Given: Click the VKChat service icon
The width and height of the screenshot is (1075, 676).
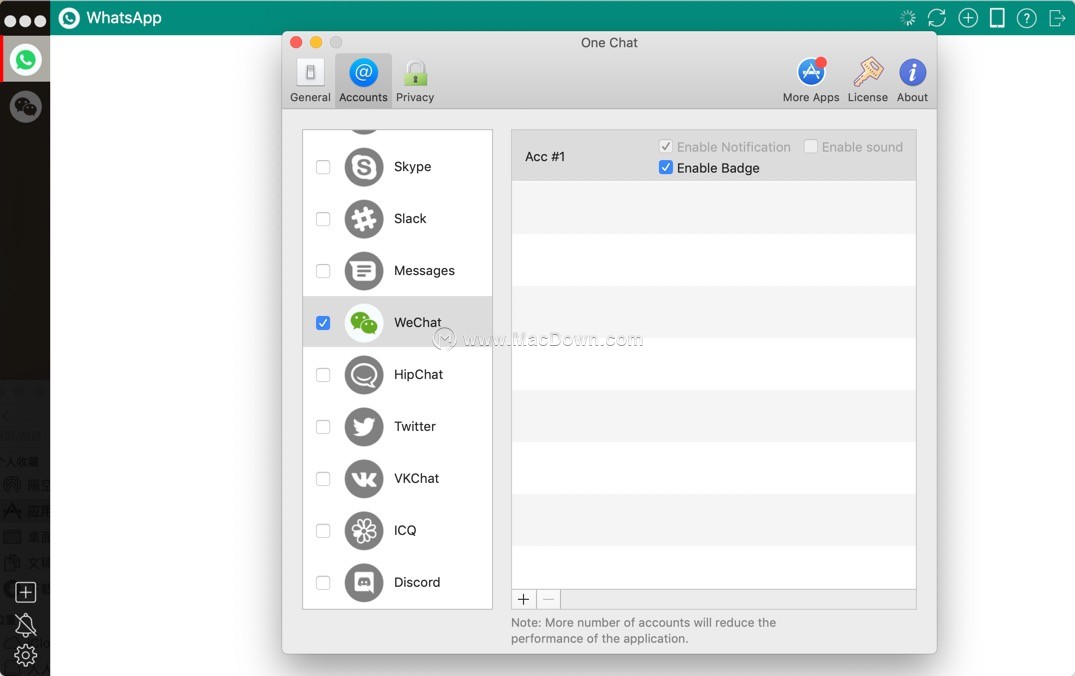Looking at the screenshot, I should click(364, 479).
